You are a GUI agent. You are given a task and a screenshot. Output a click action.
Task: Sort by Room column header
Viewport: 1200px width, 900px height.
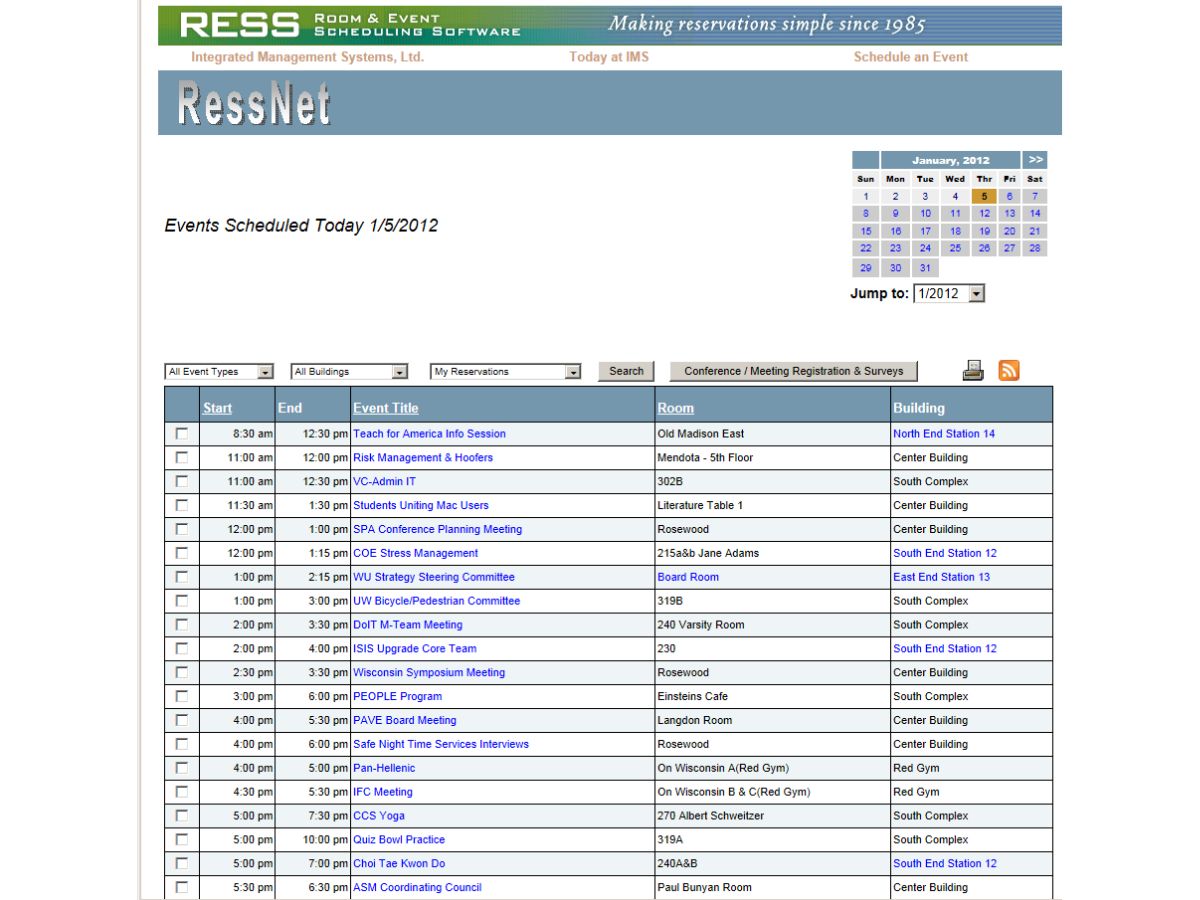tap(675, 408)
